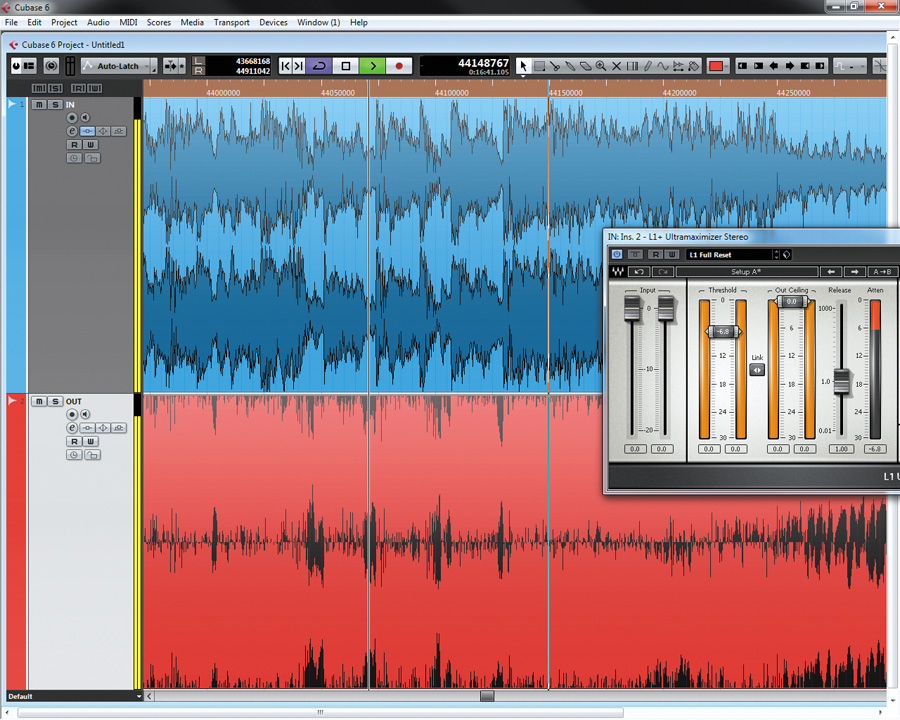Toggle inserts bypass state on IN track
This screenshot has height=720, width=900.
point(87,131)
